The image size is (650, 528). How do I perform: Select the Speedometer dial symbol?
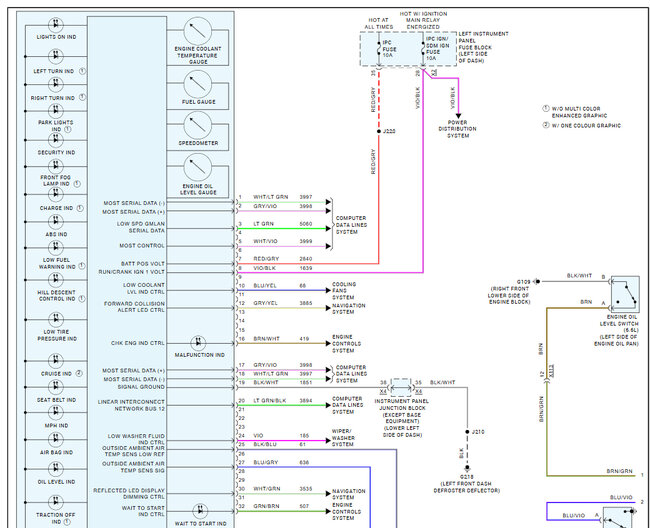(x=198, y=125)
